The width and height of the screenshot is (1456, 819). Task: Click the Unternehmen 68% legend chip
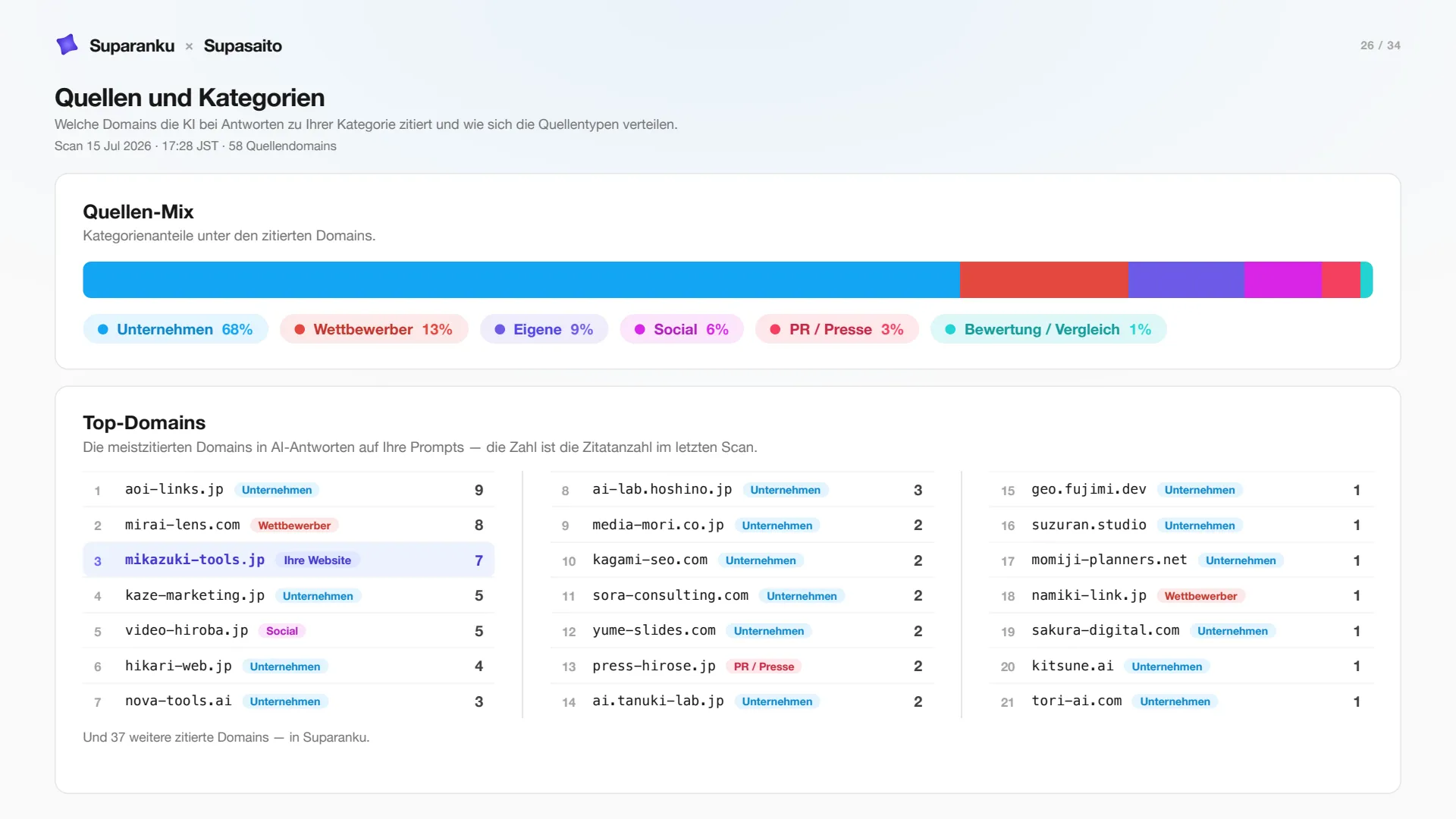pos(175,329)
